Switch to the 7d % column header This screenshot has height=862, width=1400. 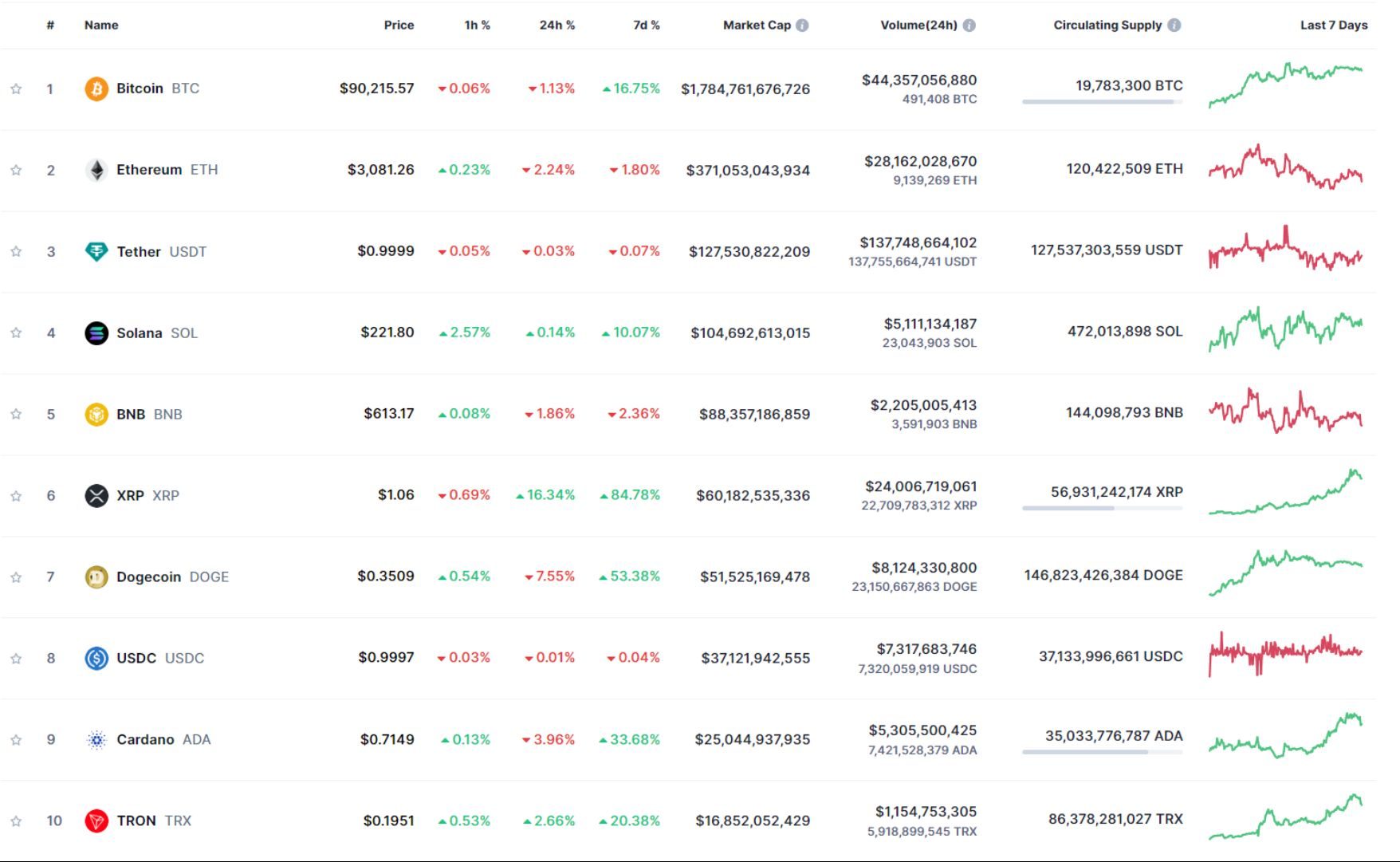(x=646, y=25)
